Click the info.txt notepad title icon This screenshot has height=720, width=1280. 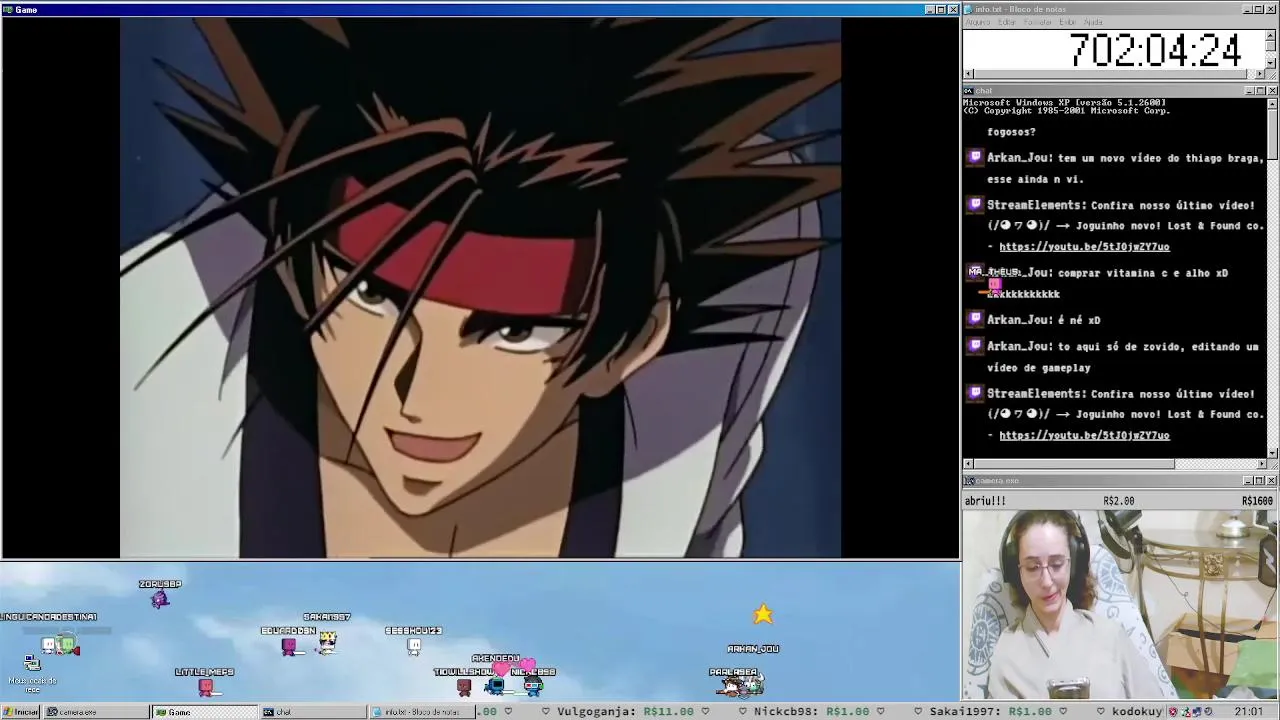(x=968, y=9)
